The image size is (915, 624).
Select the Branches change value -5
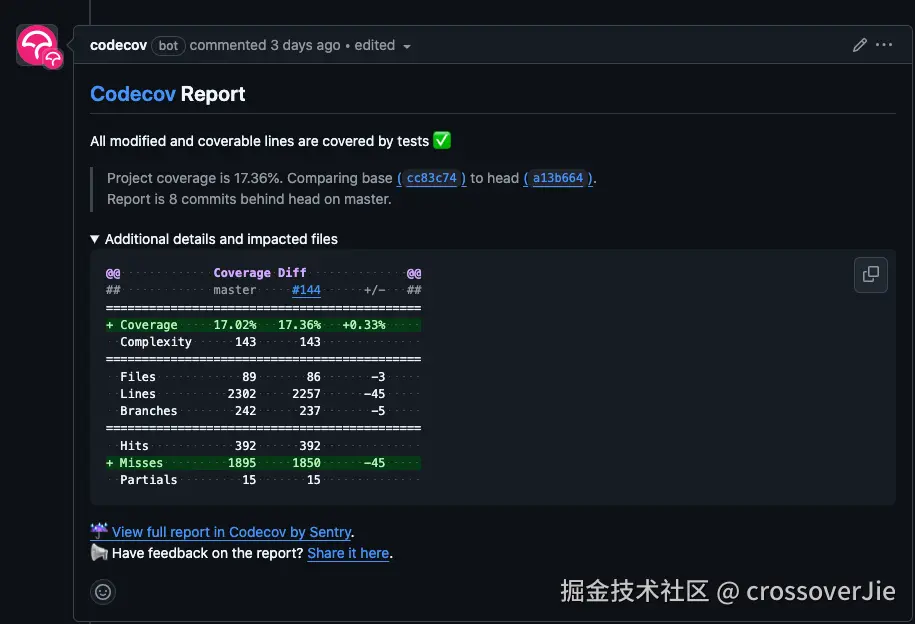378,410
